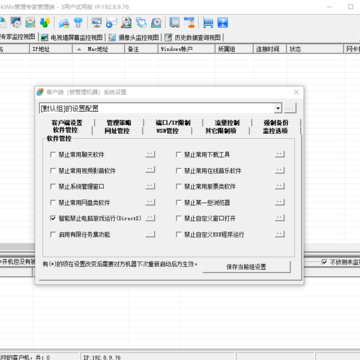Open ... options for 禁止常用网盘类软件
This screenshot has width=360, height=360.
pos(151,202)
